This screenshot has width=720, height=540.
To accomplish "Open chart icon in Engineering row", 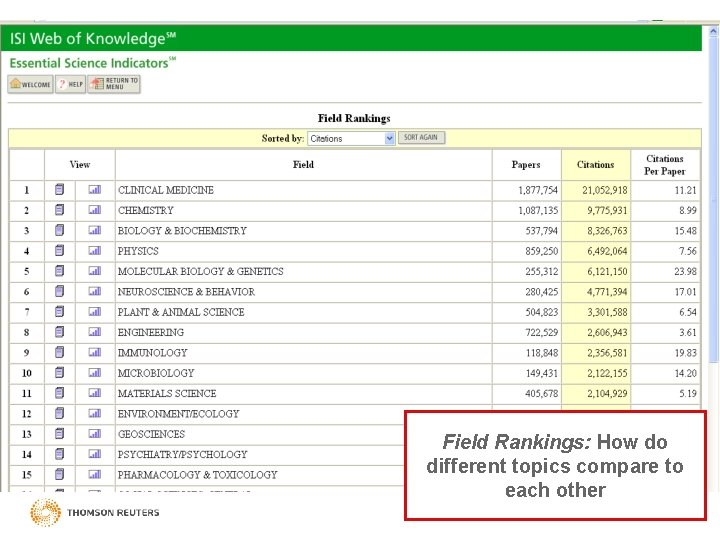I will click(95, 332).
